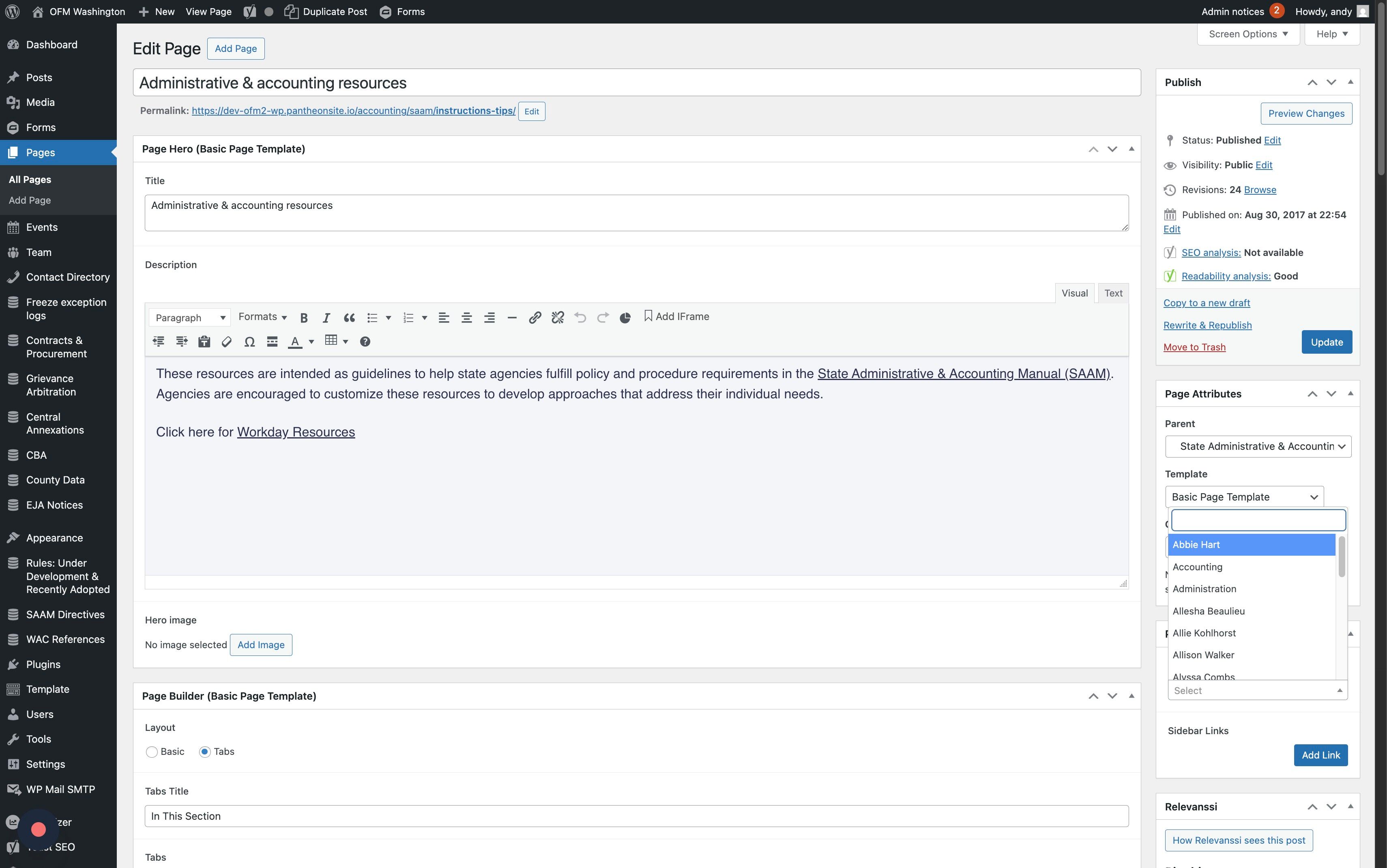The width and height of the screenshot is (1387, 868).
Task: Apply italic formatting to text
Action: click(326, 318)
